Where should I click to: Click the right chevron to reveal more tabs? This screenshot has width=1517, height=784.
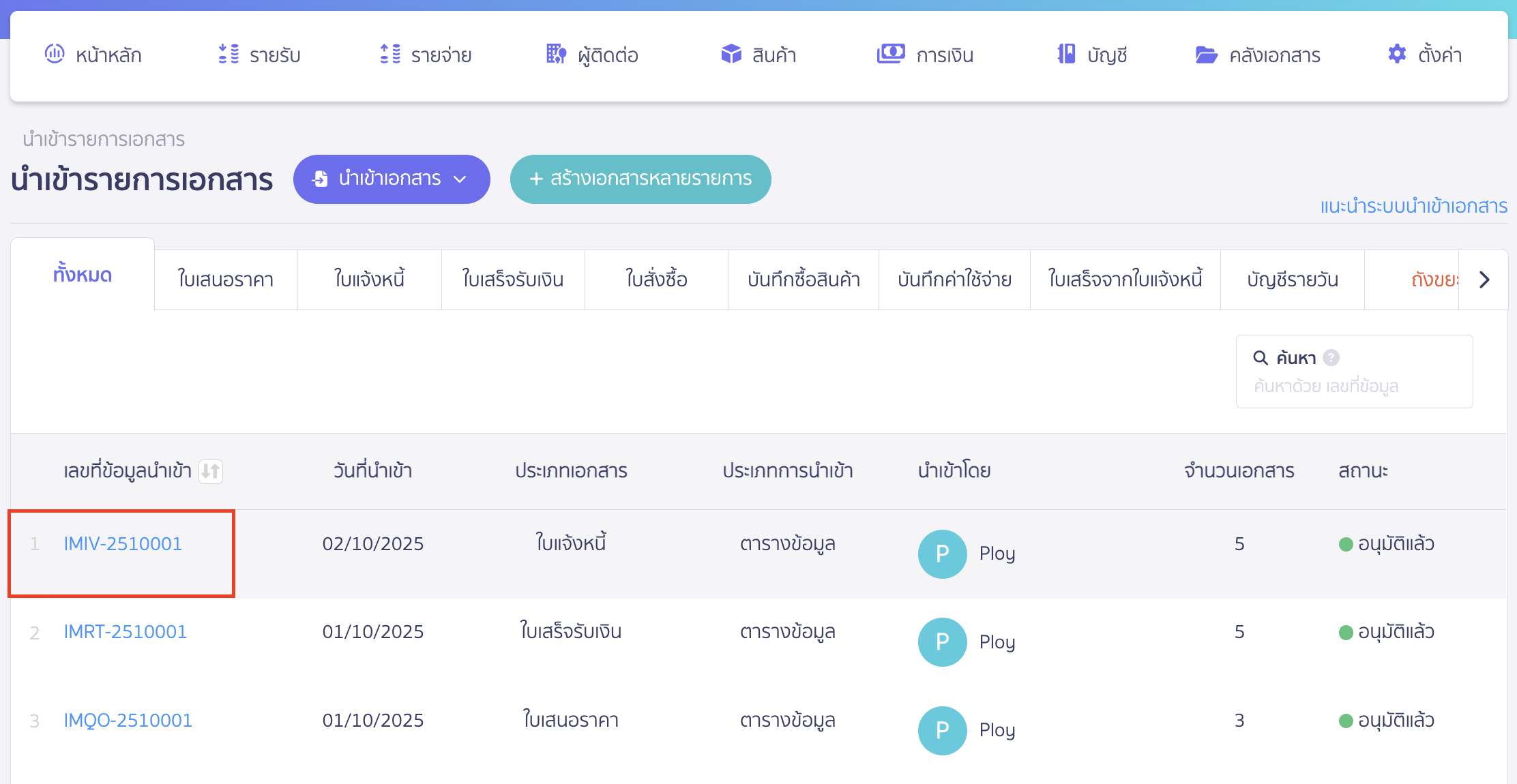tap(1484, 280)
